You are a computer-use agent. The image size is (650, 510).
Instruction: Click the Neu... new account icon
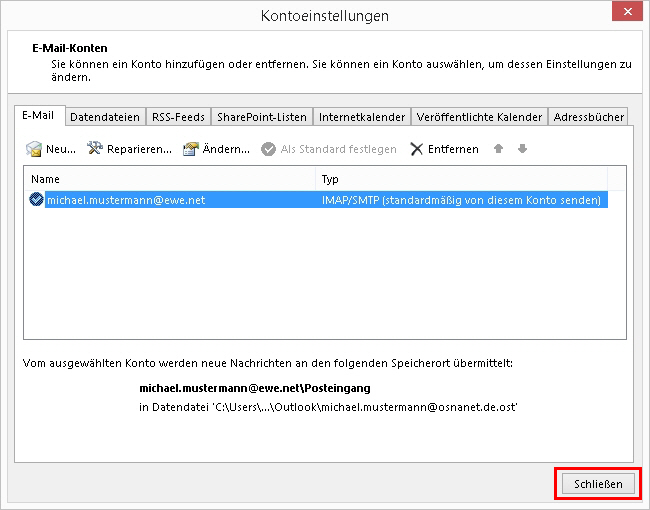[x=34, y=149]
